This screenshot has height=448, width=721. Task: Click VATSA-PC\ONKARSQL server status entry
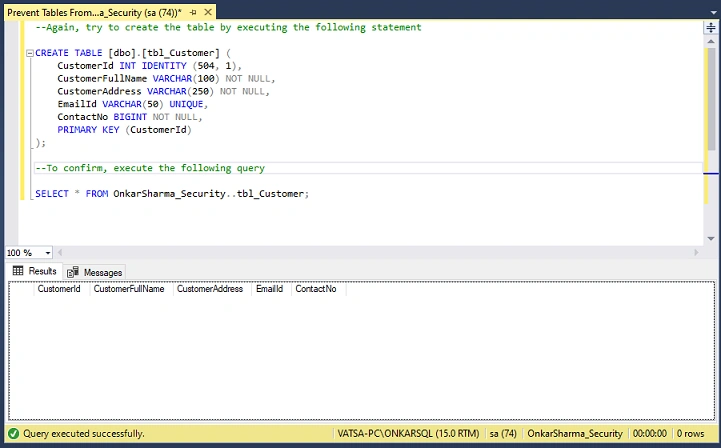click(408, 434)
